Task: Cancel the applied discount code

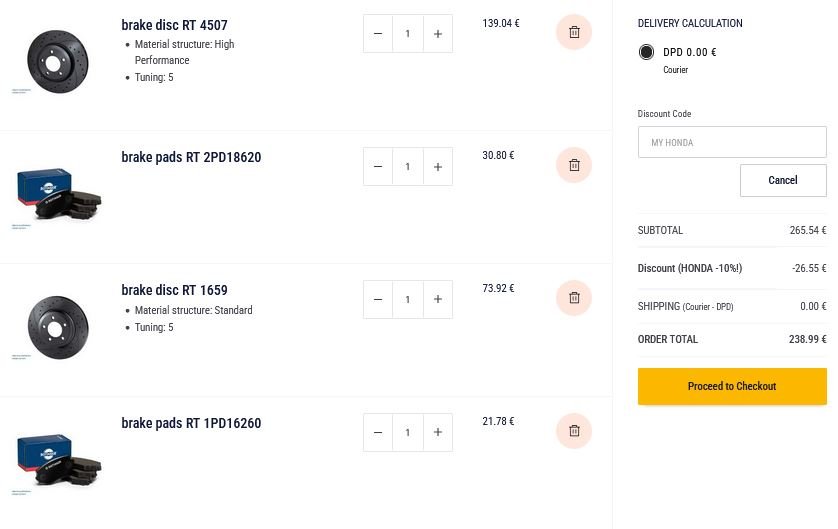Action: click(x=783, y=181)
